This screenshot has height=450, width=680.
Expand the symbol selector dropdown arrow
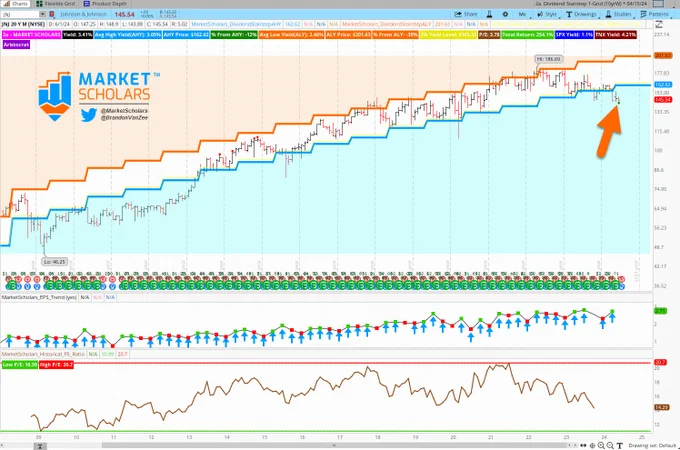(x=42, y=14)
